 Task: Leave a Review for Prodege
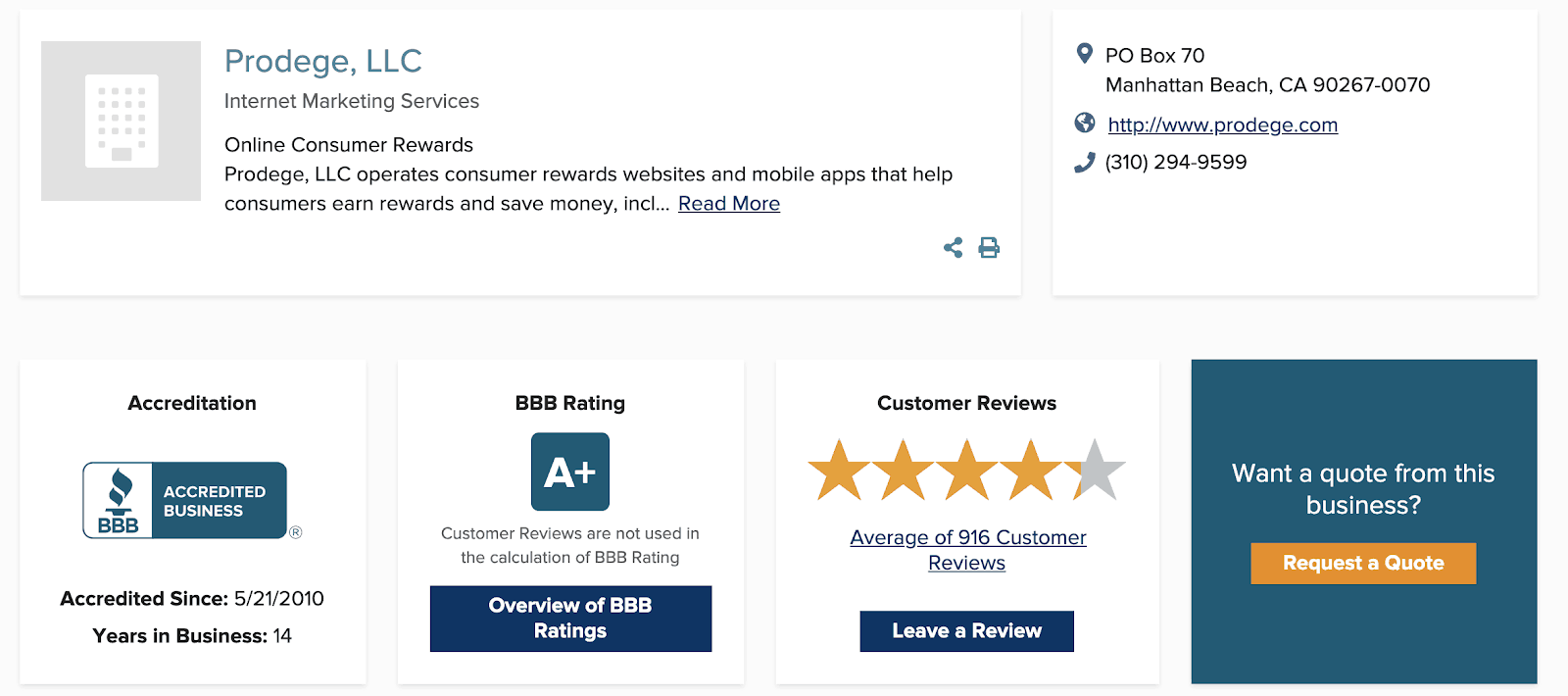tap(966, 630)
